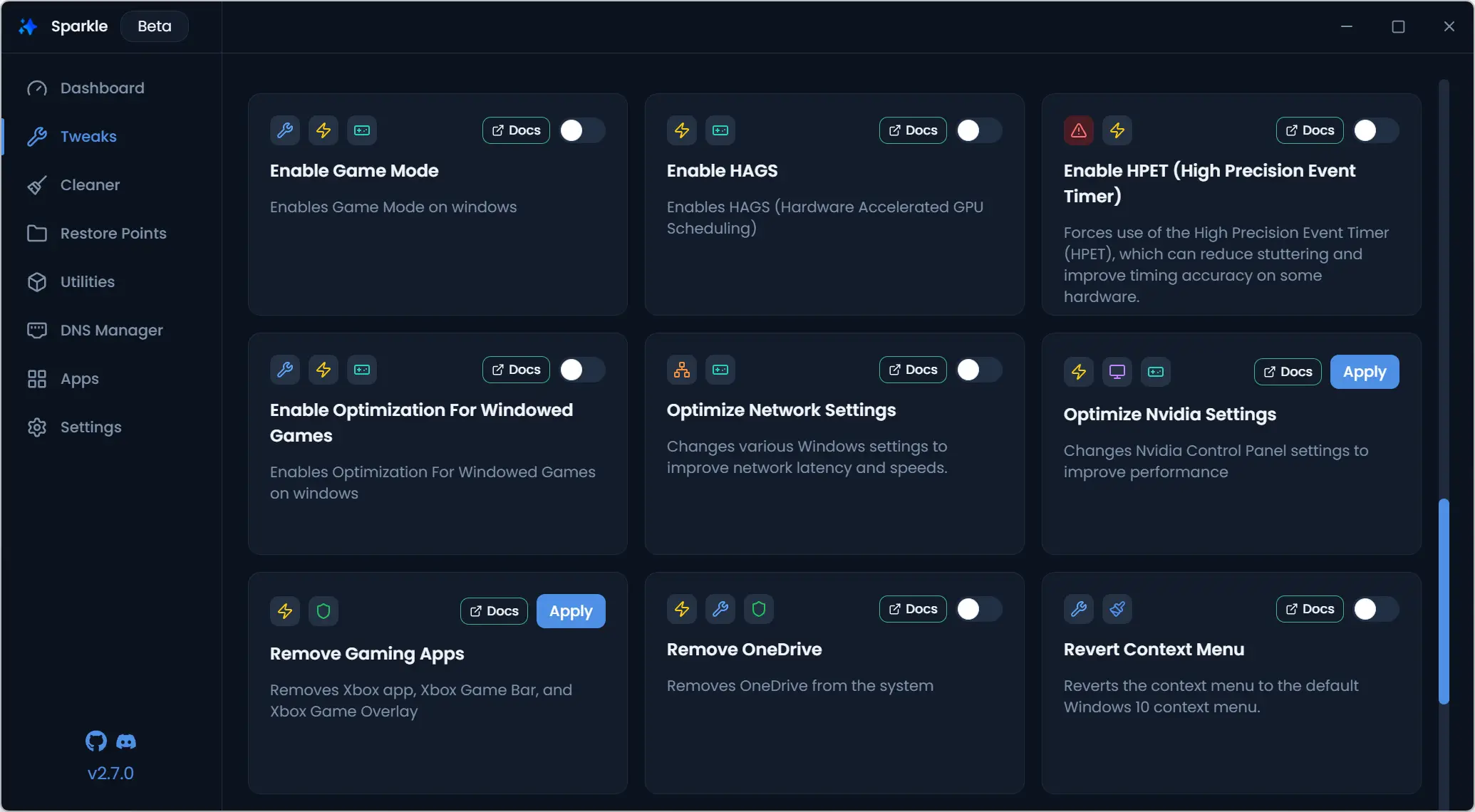Click the green shield icon on Remove Gaming Apps
1475x812 pixels.
click(324, 611)
